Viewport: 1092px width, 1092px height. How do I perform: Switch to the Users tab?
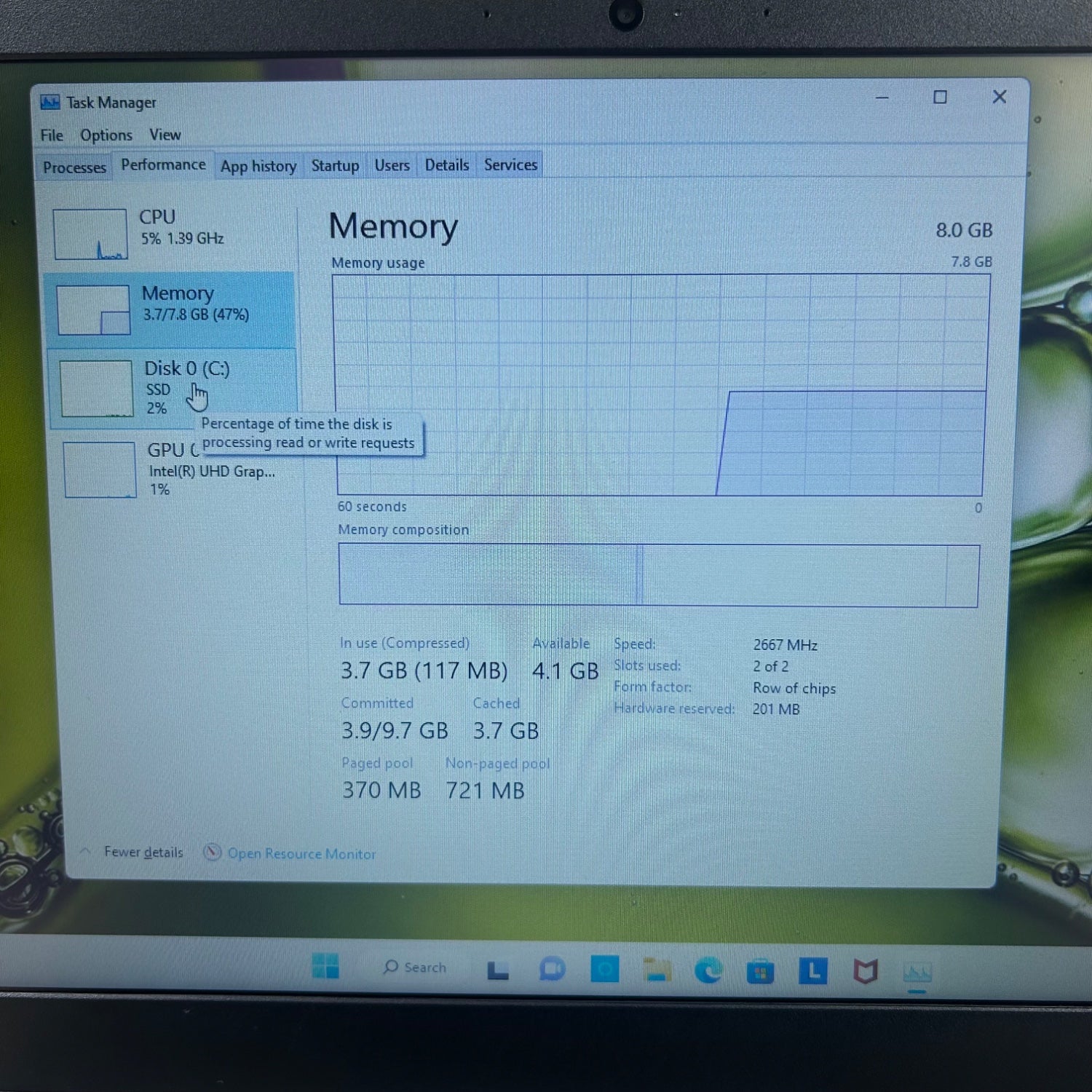[392, 165]
